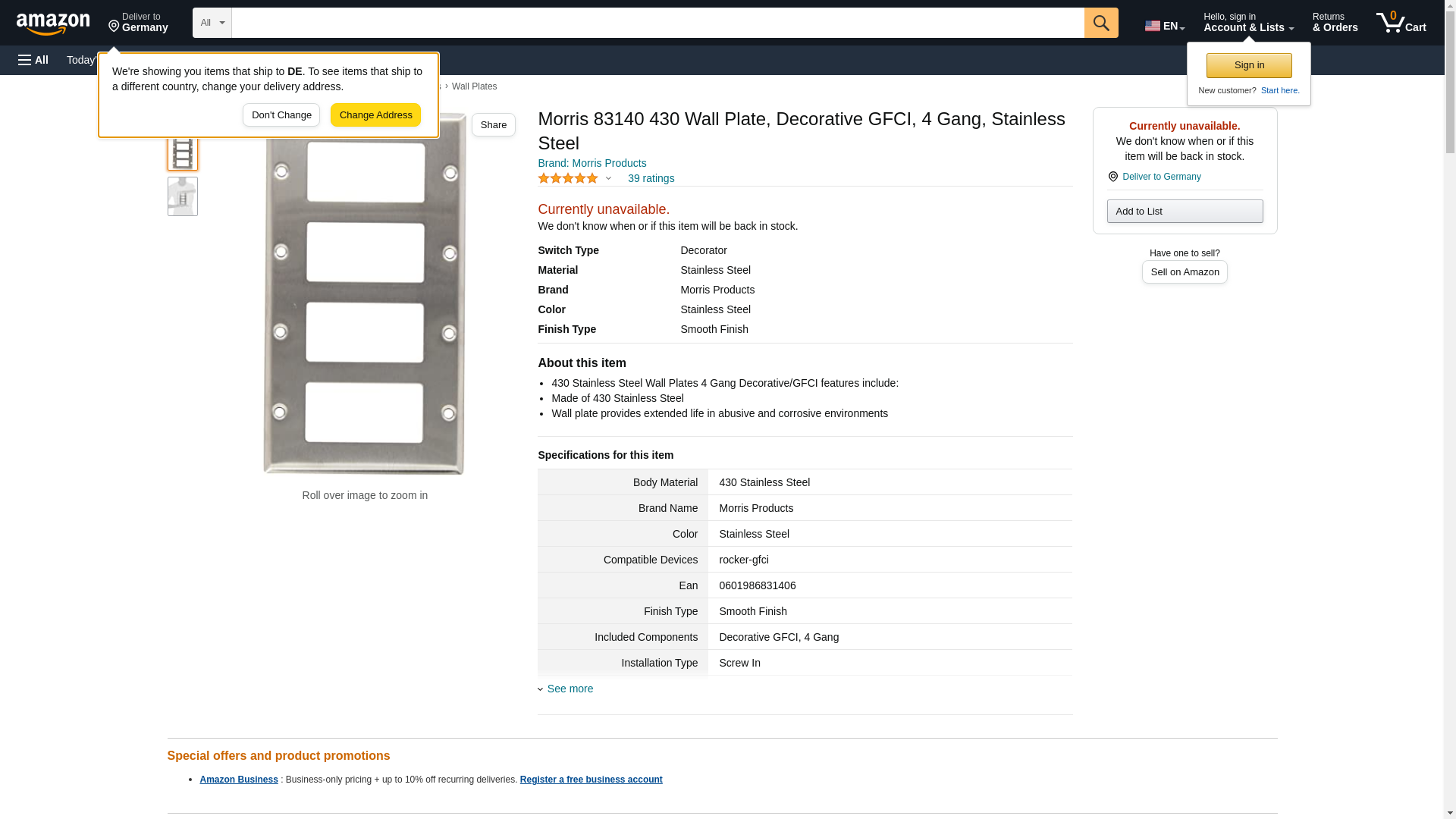Open Deliver to Germany in header

tap(138, 23)
